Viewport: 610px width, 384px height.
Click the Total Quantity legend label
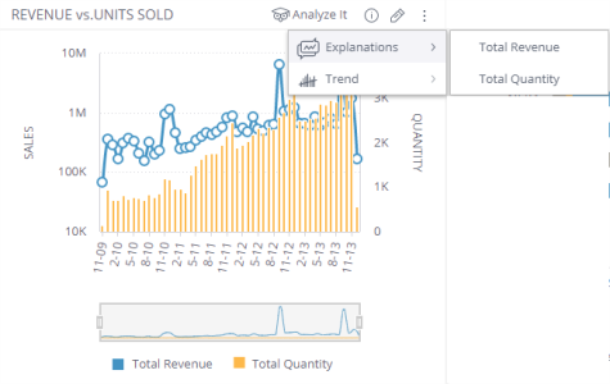coord(292,364)
